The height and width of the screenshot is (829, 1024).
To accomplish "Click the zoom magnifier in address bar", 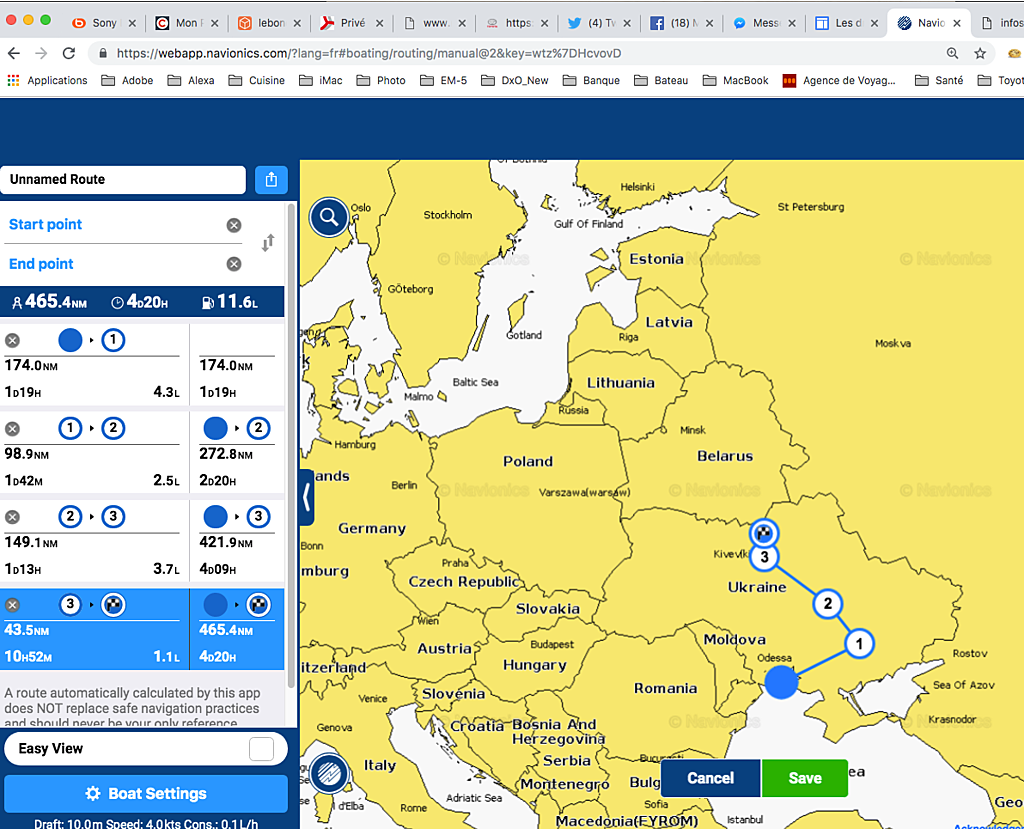I will (x=953, y=54).
